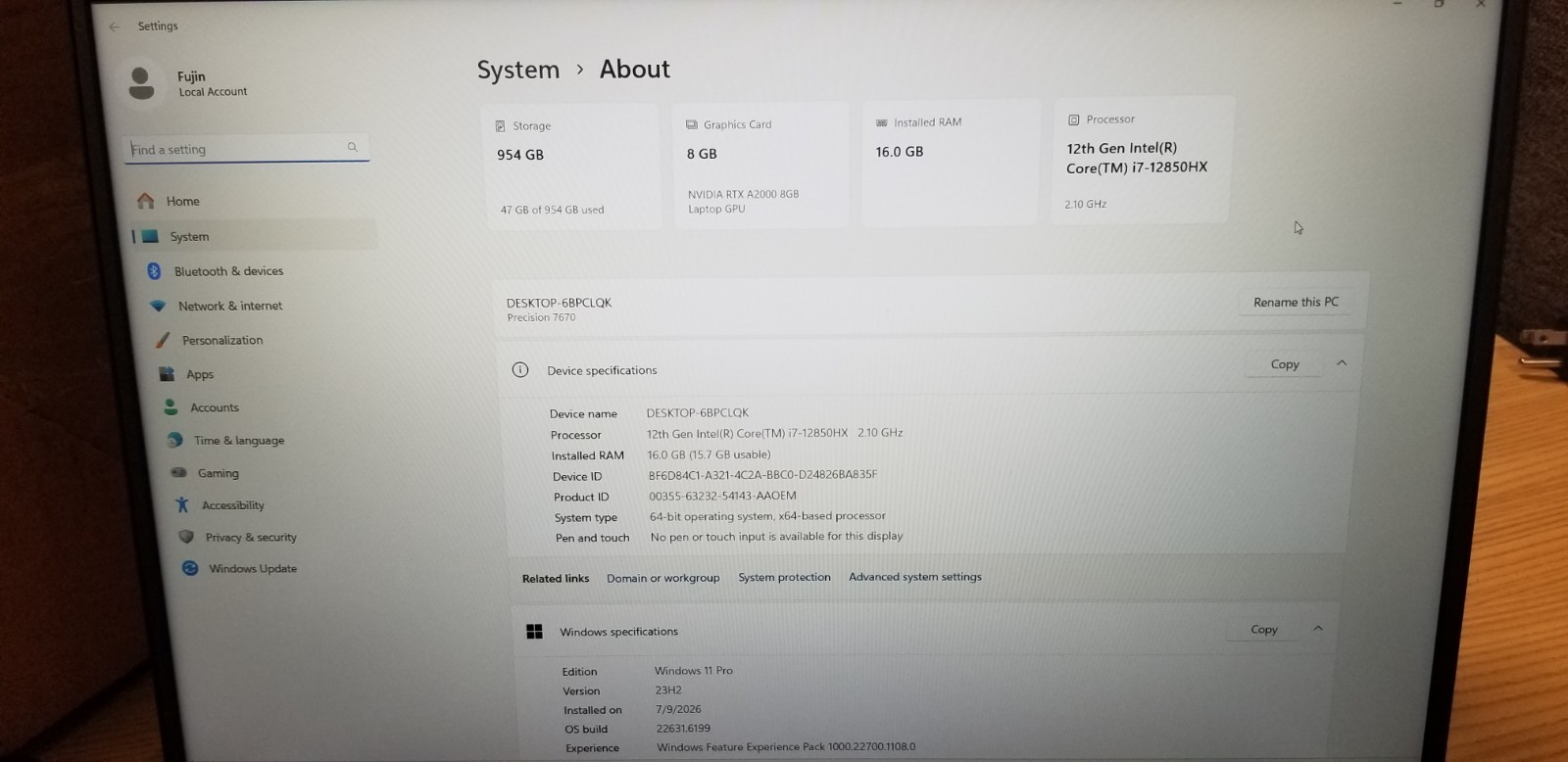The width and height of the screenshot is (1568, 762).
Task: Click the Processor i7-12850HX card
Action: pyautogui.click(x=1142, y=160)
